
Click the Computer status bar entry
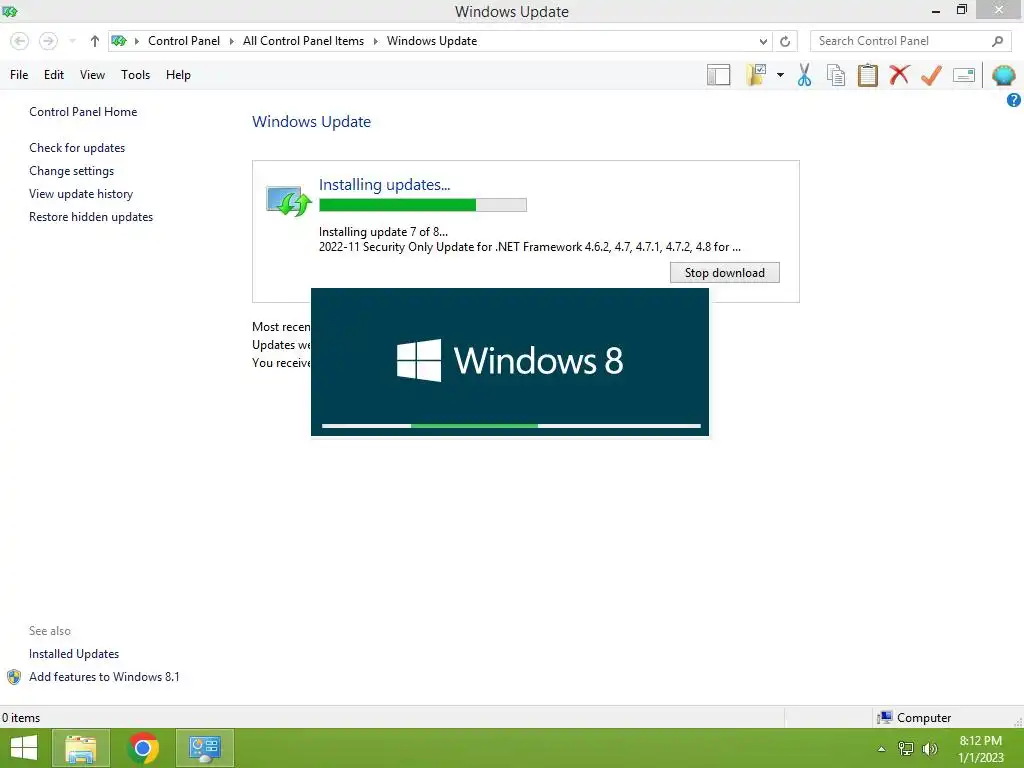tap(914, 718)
